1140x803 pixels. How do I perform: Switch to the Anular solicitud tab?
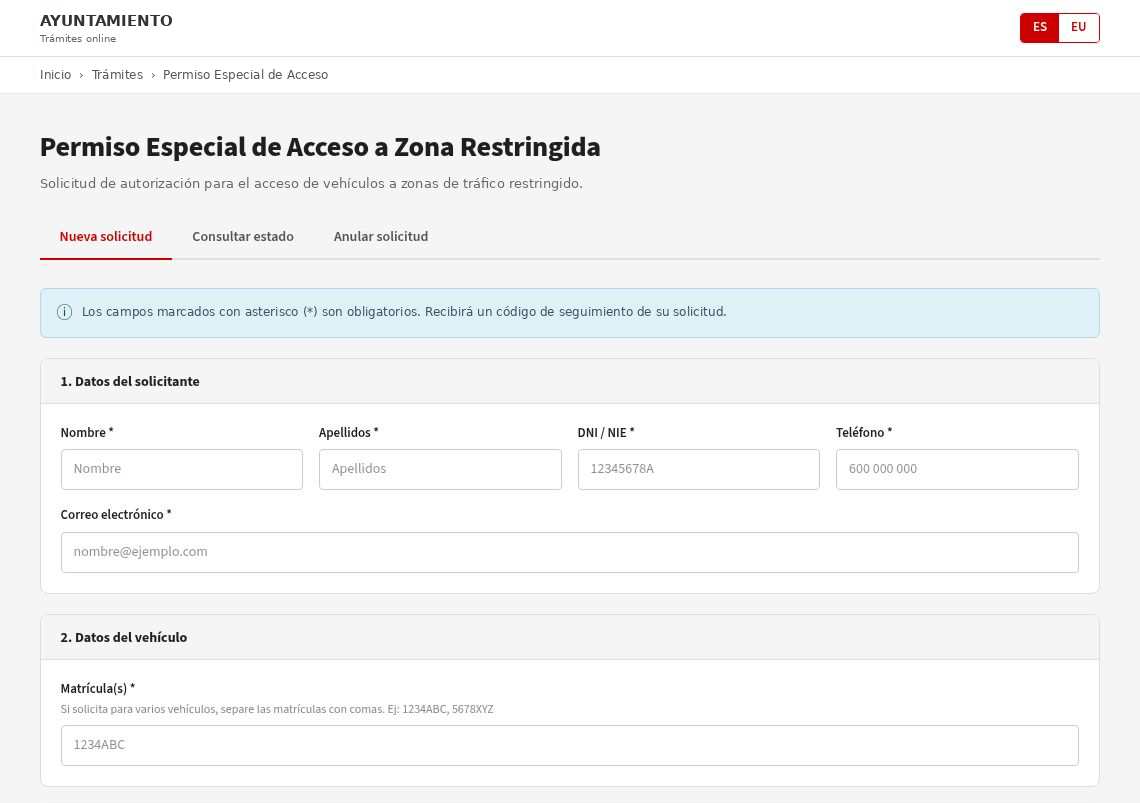click(381, 236)
